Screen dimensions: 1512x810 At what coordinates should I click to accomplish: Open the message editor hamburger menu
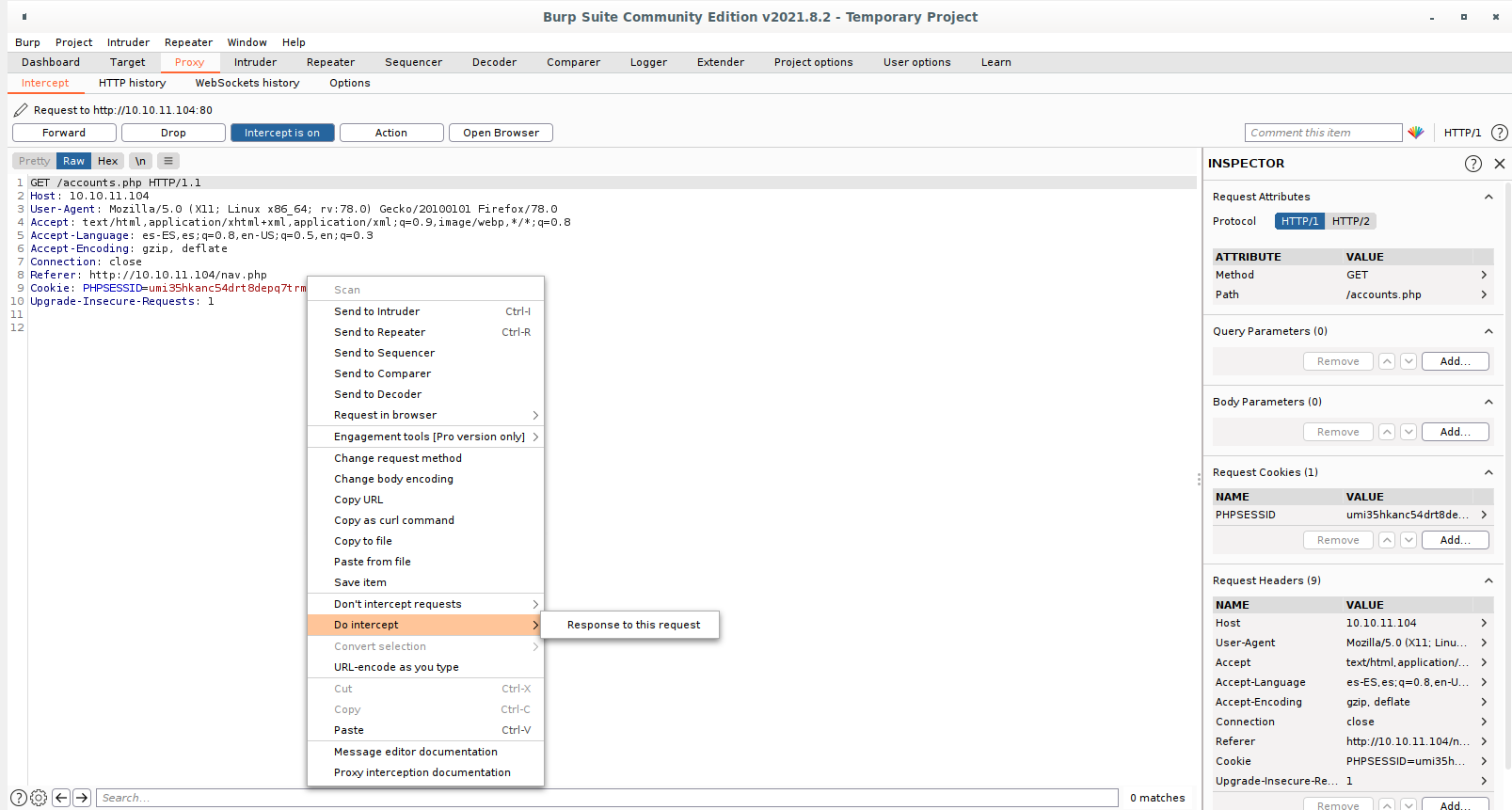[x=168, y=161]
